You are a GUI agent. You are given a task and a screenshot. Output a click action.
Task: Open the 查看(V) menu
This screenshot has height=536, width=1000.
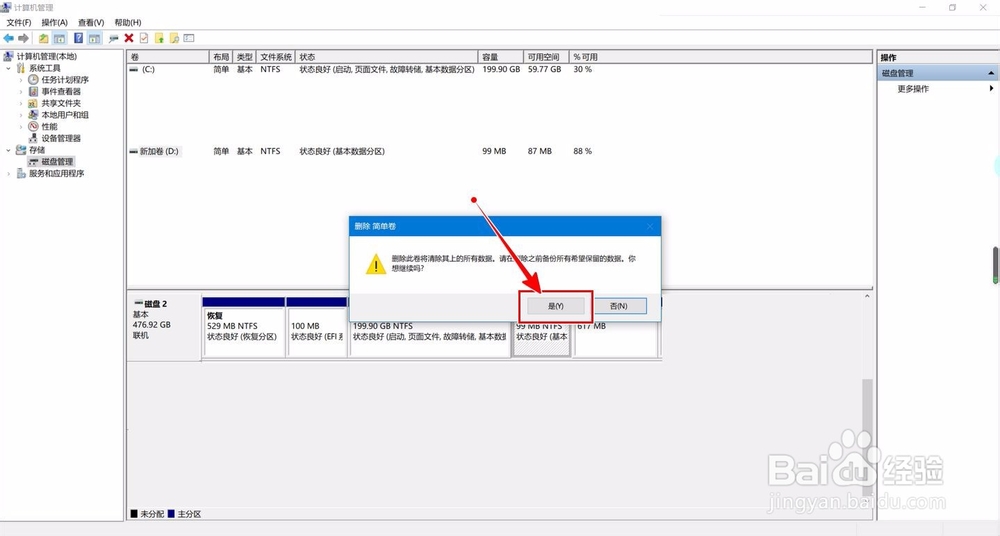(91, 22)
